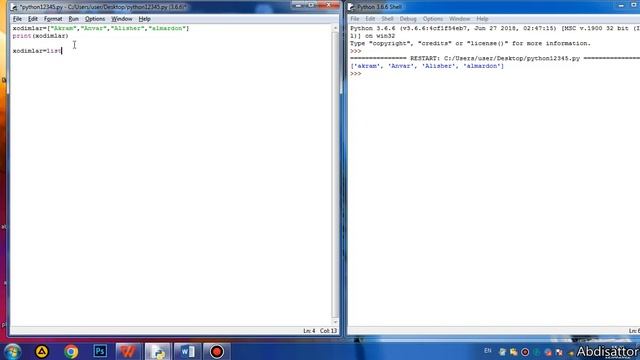The height and width of the screenshot is (360, 640).
Task: Click the "almardon" string in the code
Action: [167, 28]
